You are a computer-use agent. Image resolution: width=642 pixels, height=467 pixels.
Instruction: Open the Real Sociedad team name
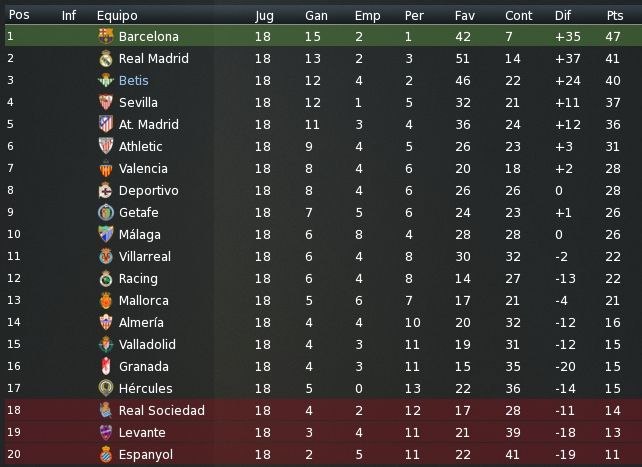162,411
